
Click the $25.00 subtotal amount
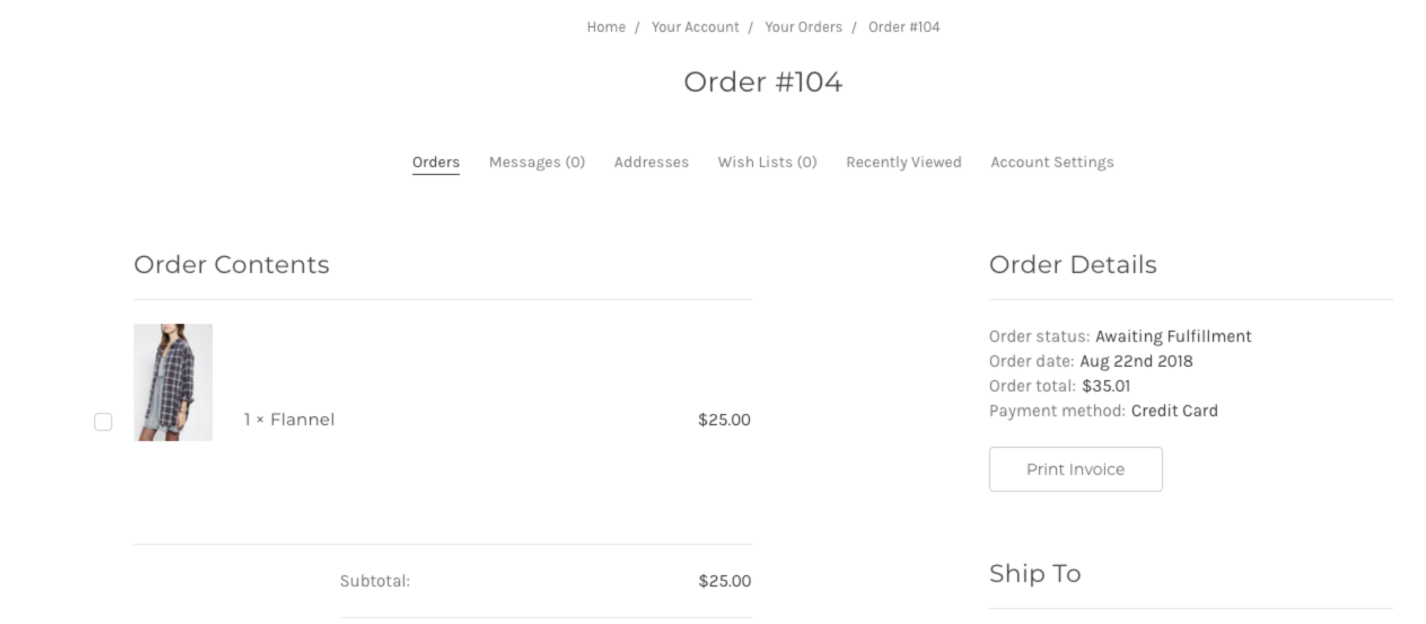726,578
